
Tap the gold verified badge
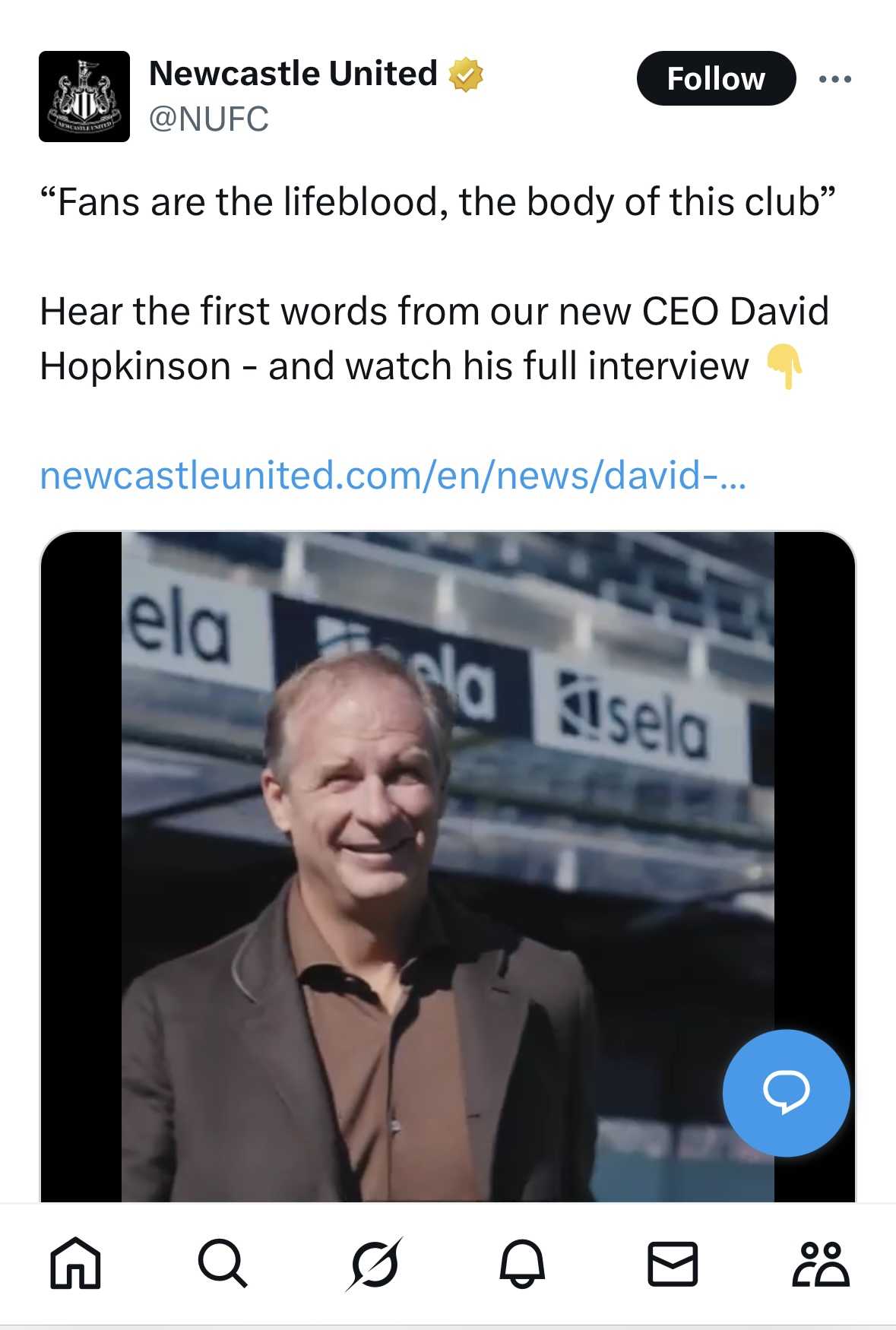click(466, 74)
